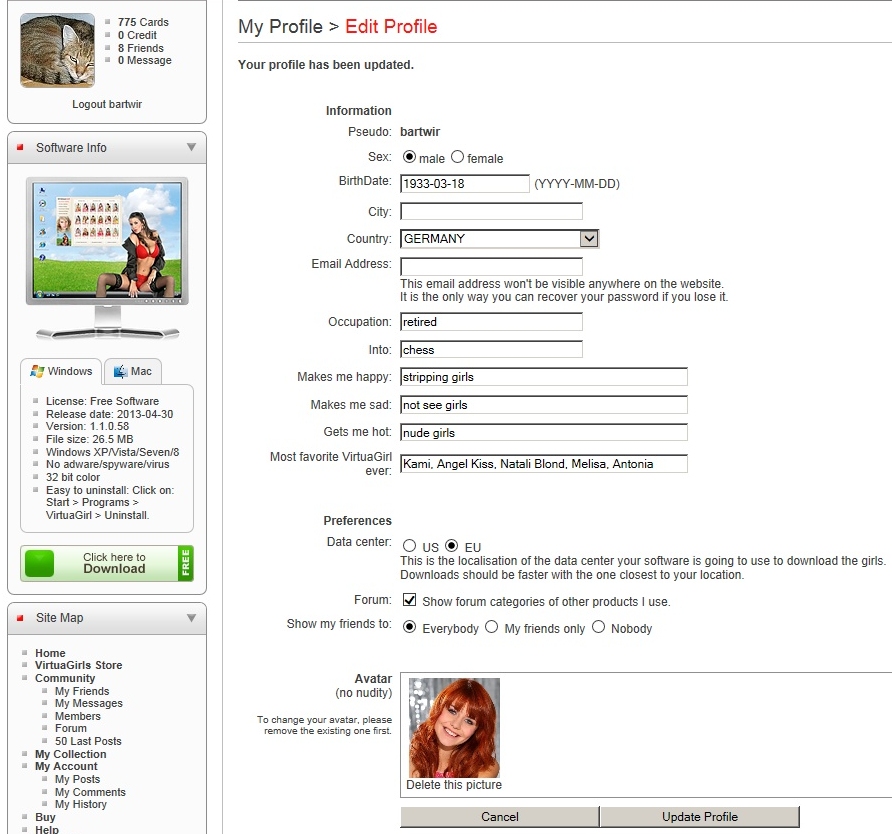The image size is (892, 834).
Task: Set show friends to My friends only
Action: click(x=492, y=627)
